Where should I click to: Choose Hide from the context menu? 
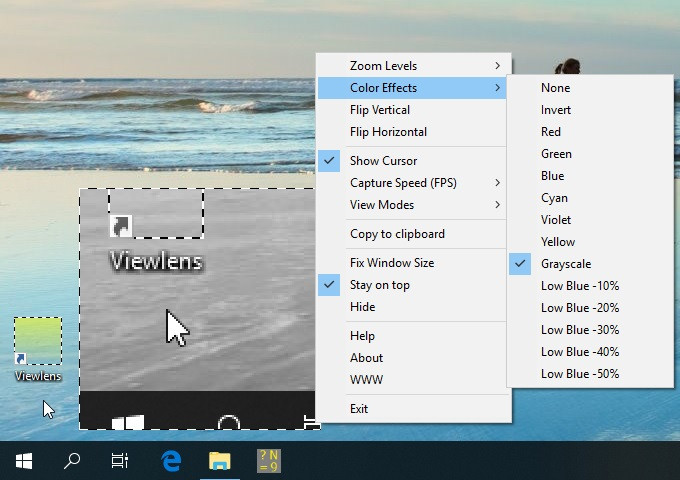coord(412,307)
